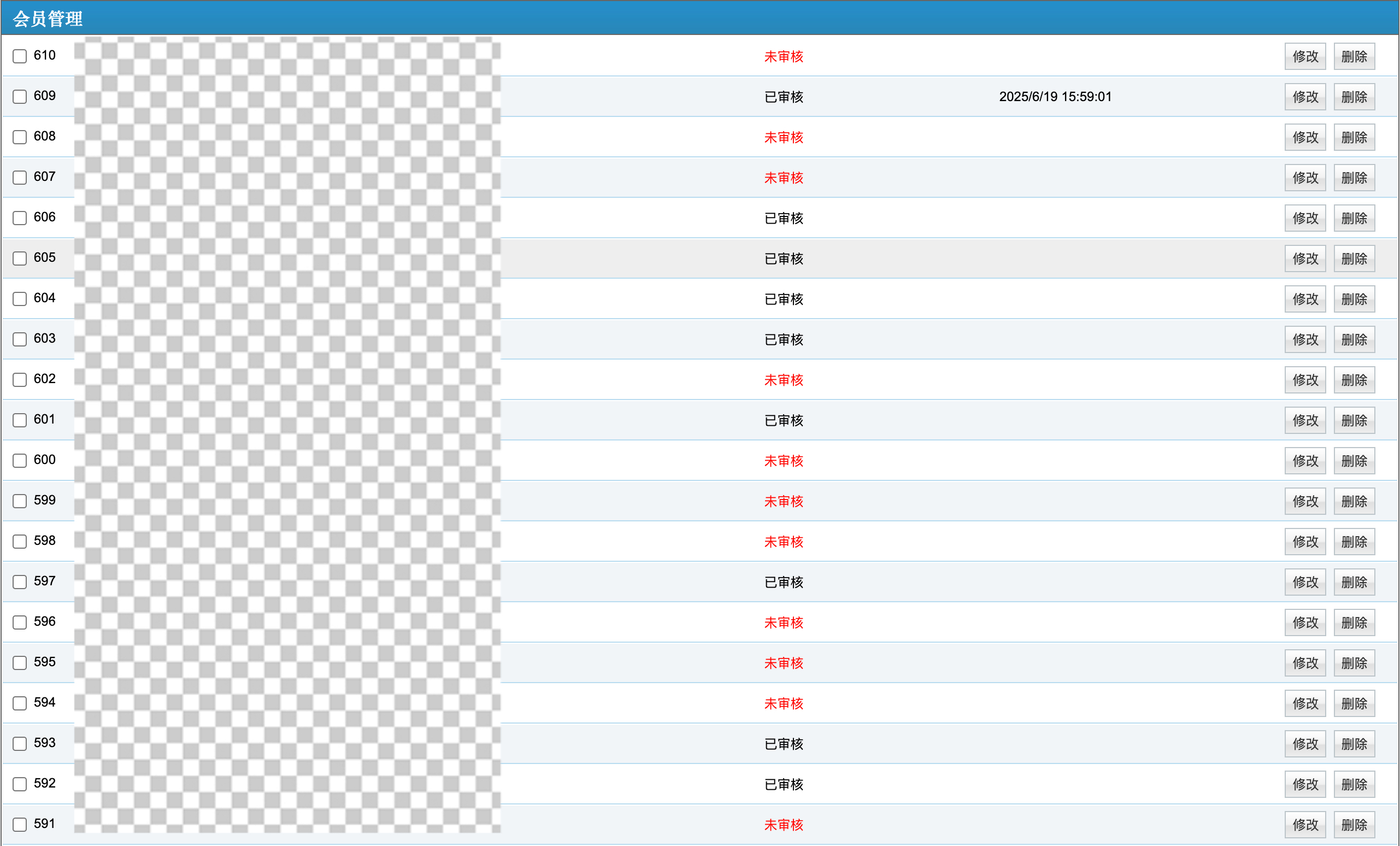Delete the last row member 591
The width and height of the screenshot is (1400, 846).
tap(1354, 824)
